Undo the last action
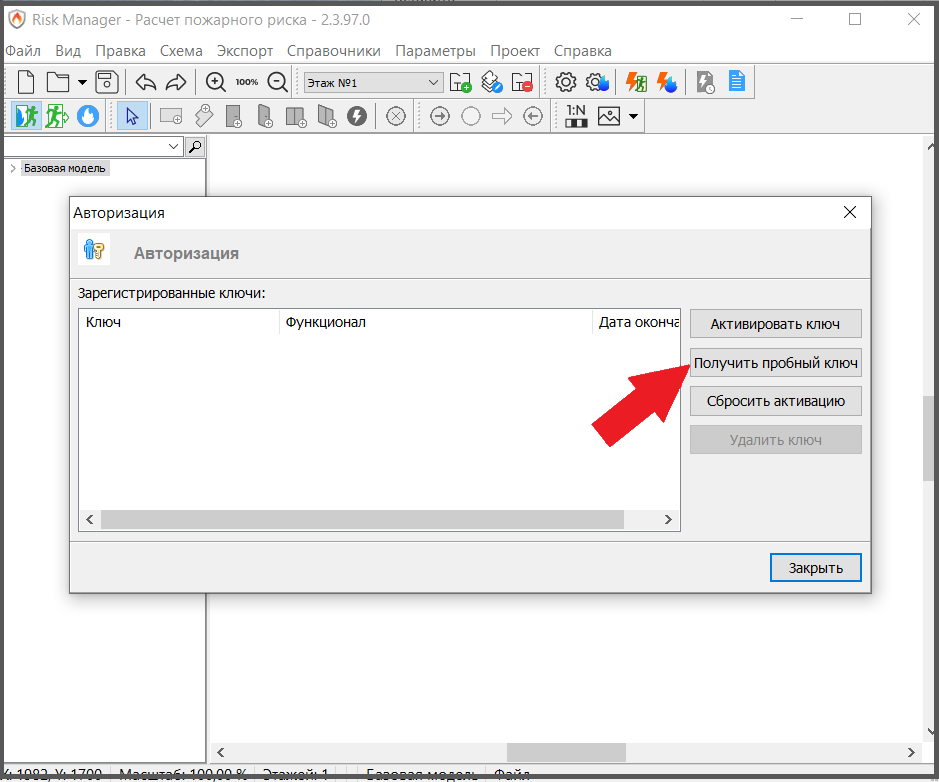Viewport: 939px width, 782px height. pos(146,82)
